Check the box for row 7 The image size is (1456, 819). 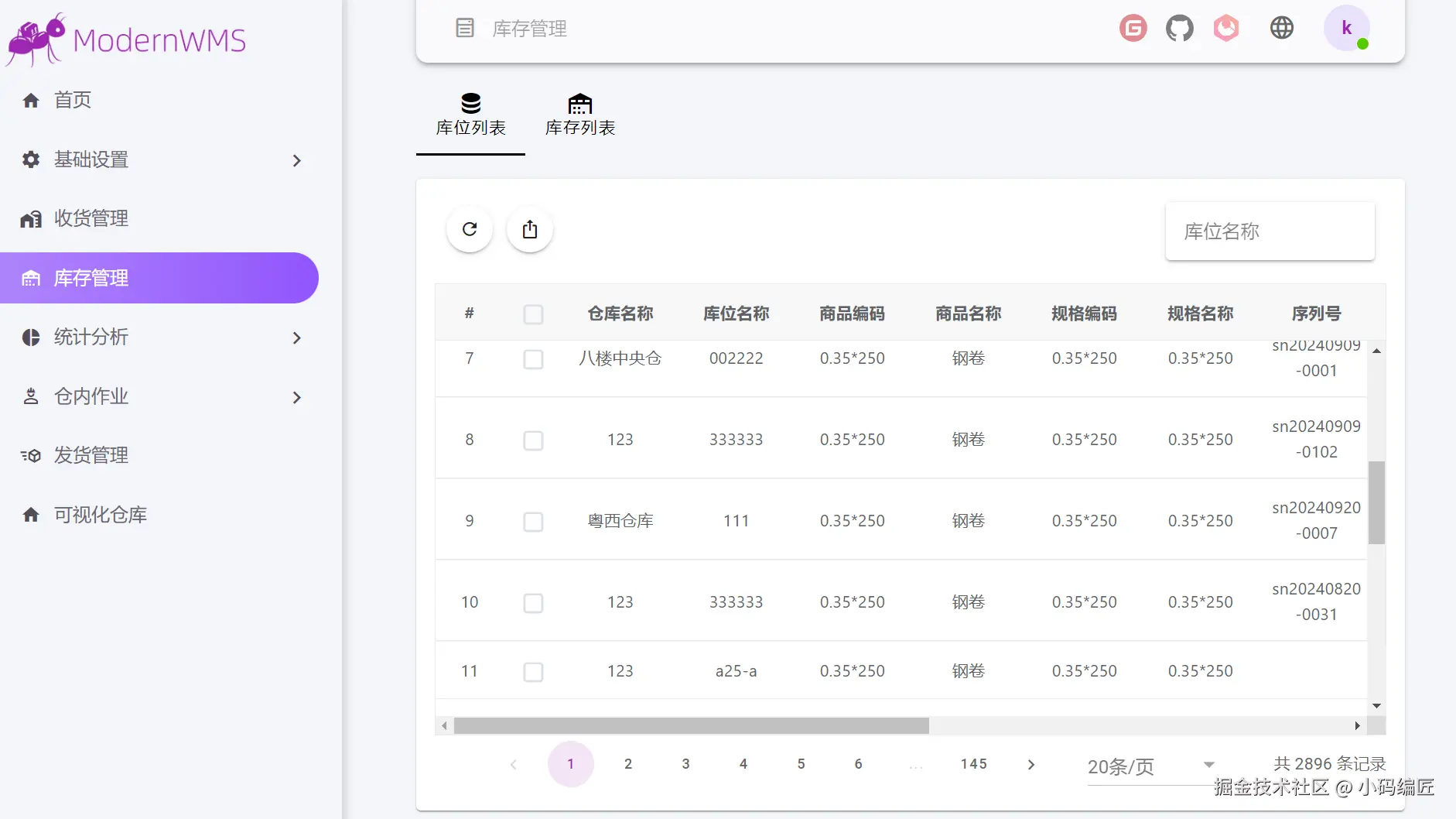click(533, 359)
